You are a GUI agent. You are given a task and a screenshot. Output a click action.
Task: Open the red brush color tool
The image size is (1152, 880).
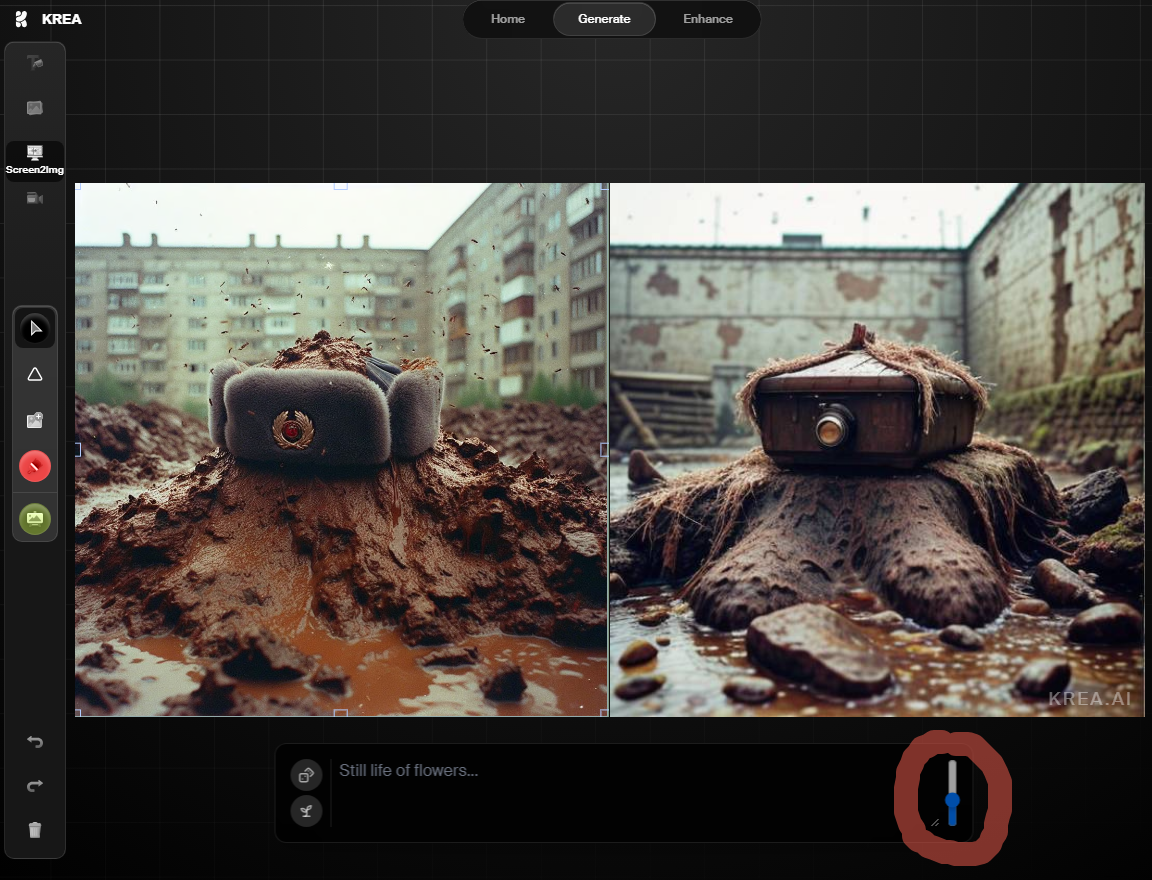click(35, 466)
